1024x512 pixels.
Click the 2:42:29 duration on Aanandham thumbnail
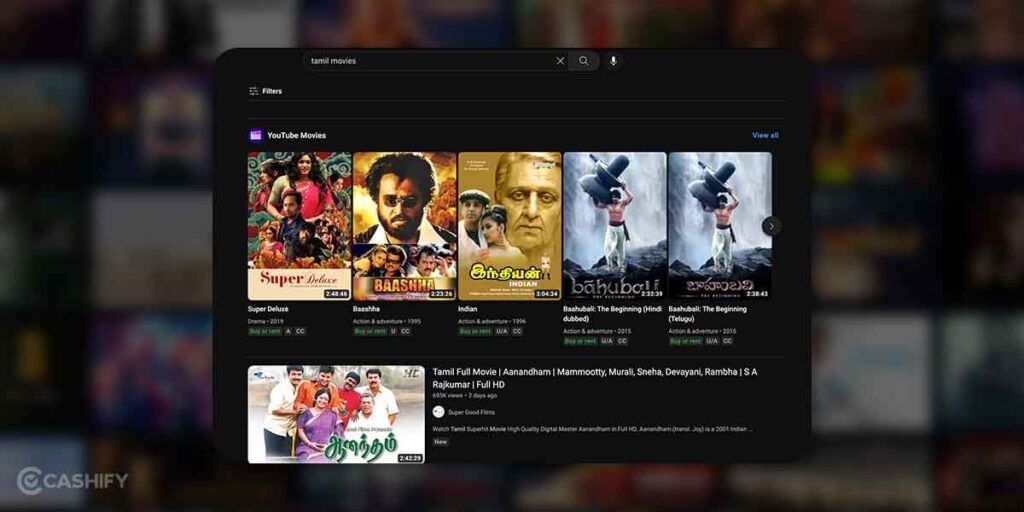(410, 458)
